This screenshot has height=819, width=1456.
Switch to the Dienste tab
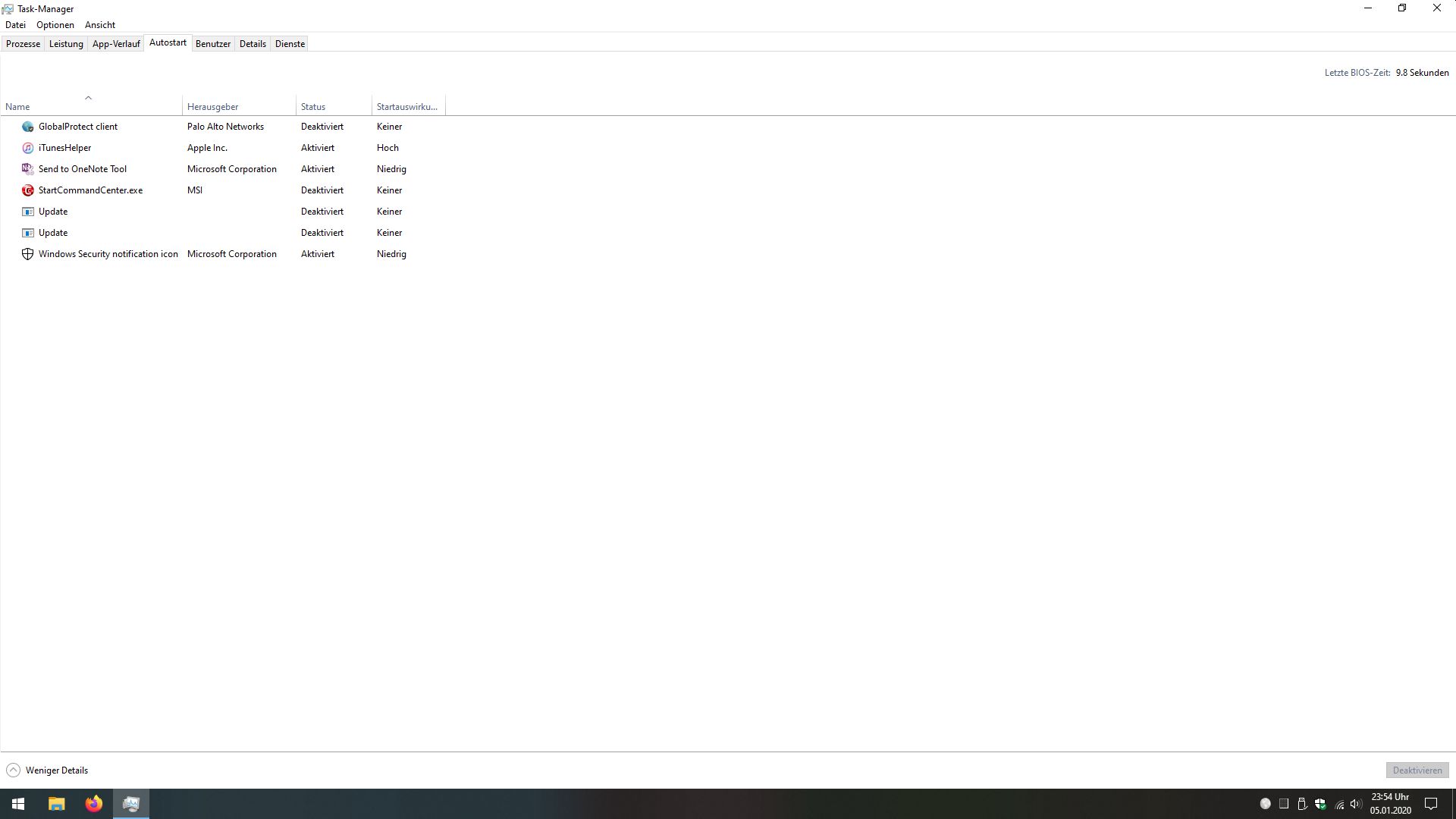coord(290,44)
